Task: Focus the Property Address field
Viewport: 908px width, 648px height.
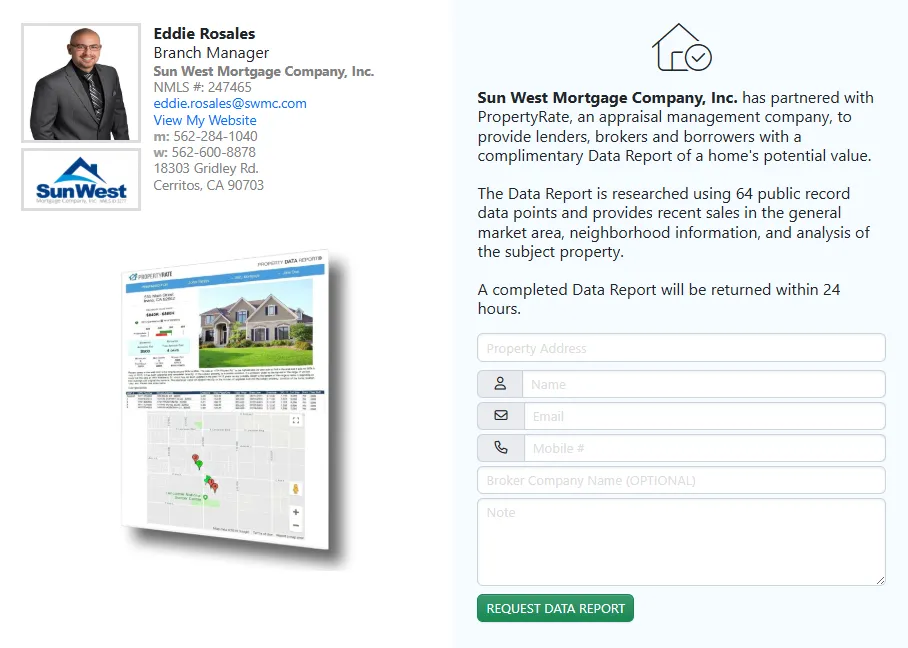Action: (681, 348)
